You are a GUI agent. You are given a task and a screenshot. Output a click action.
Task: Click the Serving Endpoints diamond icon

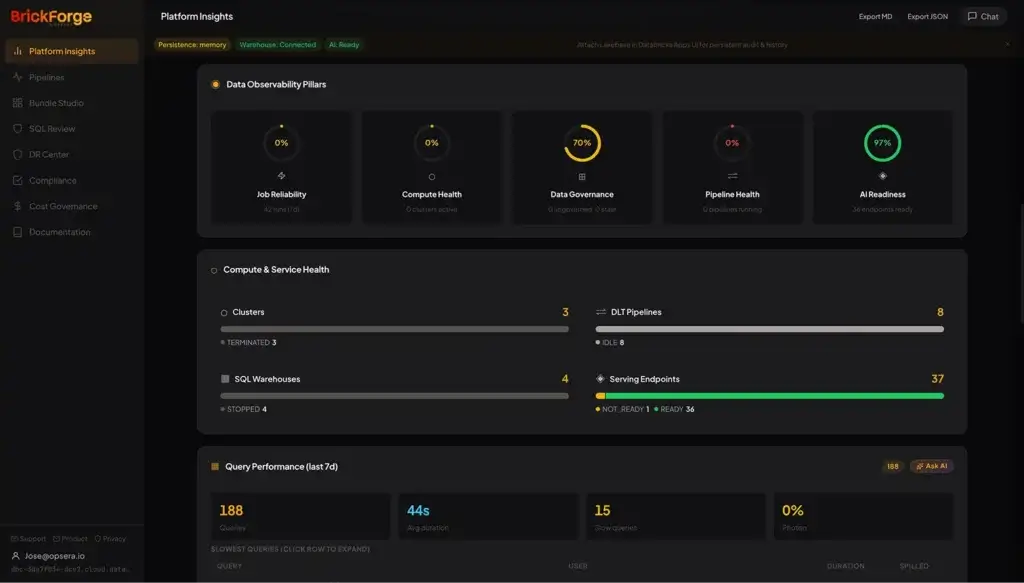600,379
